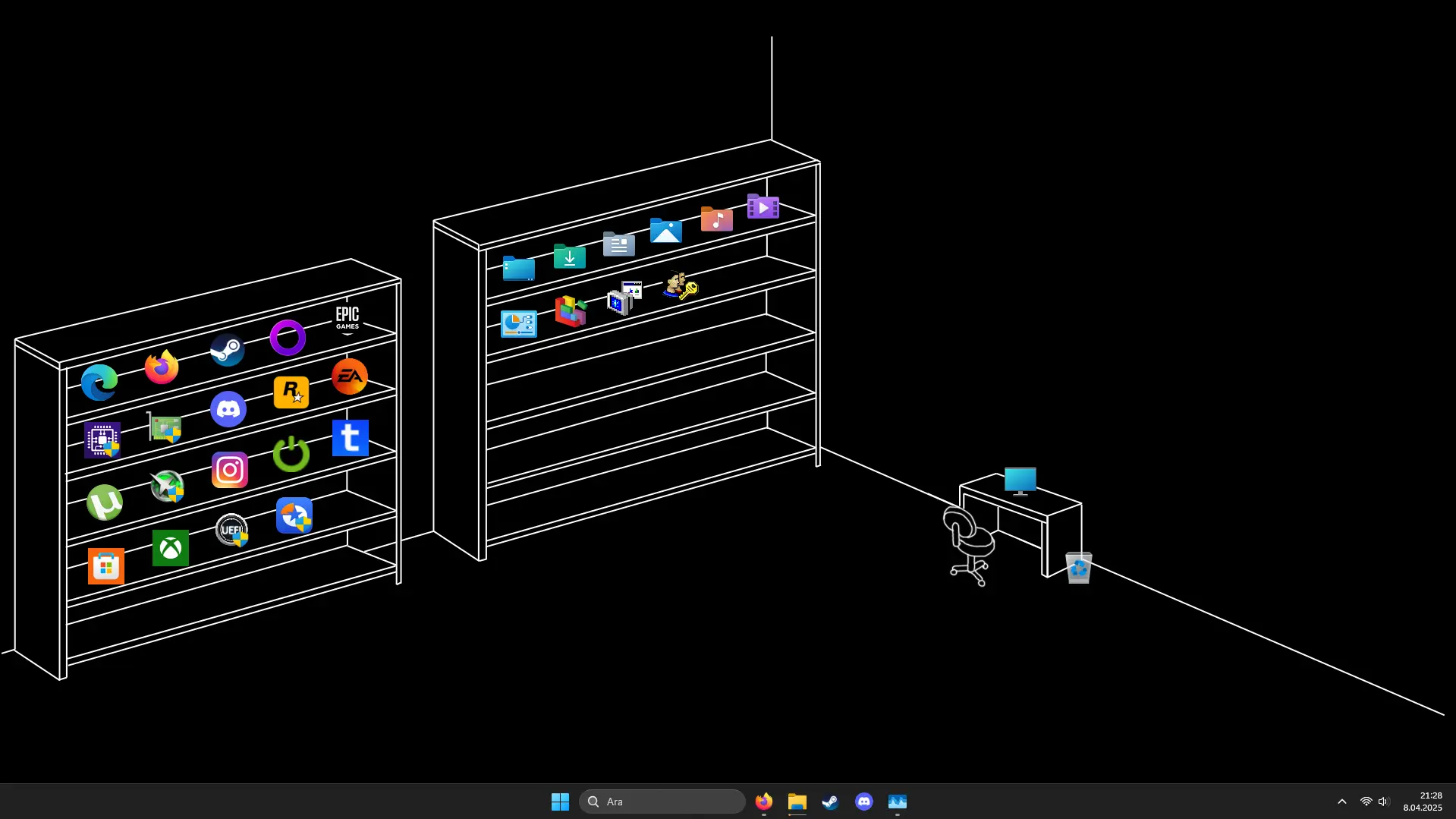This screenshot has width=1456, height=819.
Task: Open the Windows Start menu
Action: point(560,802)
